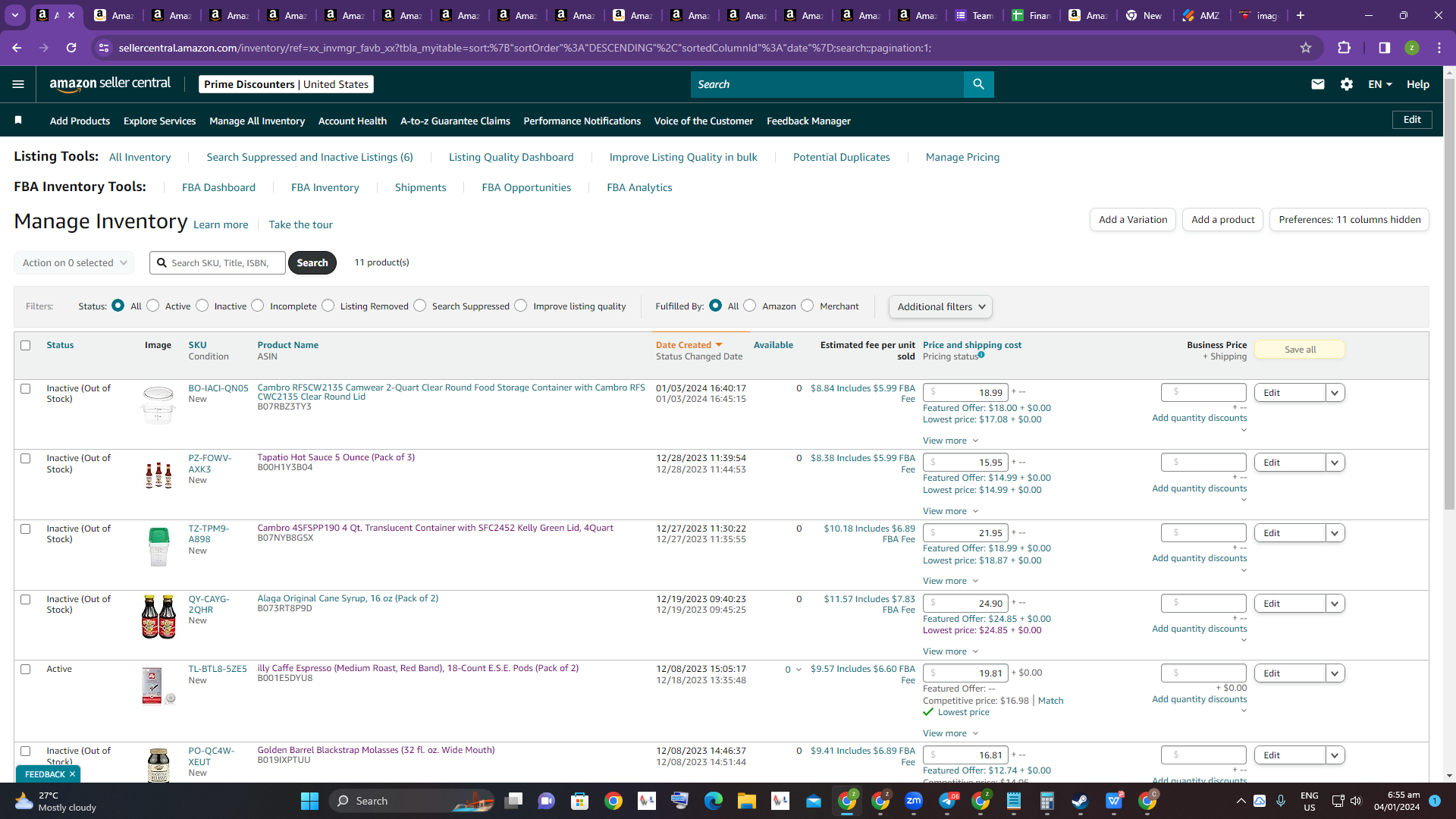The image size is (1456, 819).
Task: Open the Additional filters dropdown
Action: pyautogui.click(x=940, y=306)
